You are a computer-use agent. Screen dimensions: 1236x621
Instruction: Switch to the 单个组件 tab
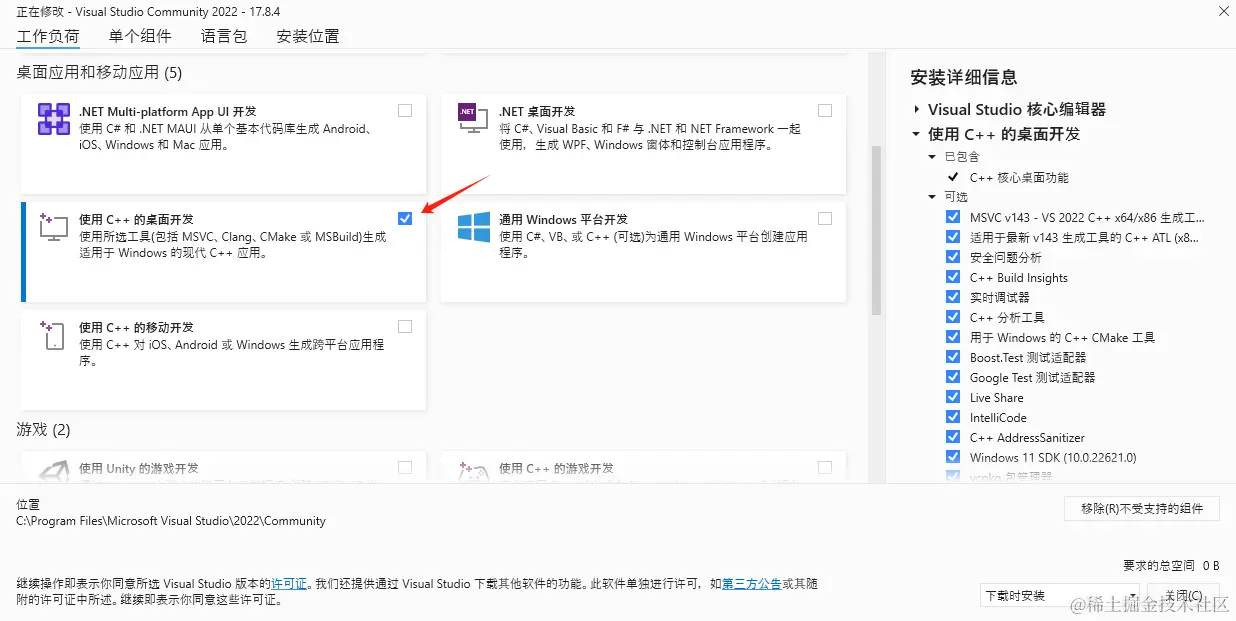point(140,36)
